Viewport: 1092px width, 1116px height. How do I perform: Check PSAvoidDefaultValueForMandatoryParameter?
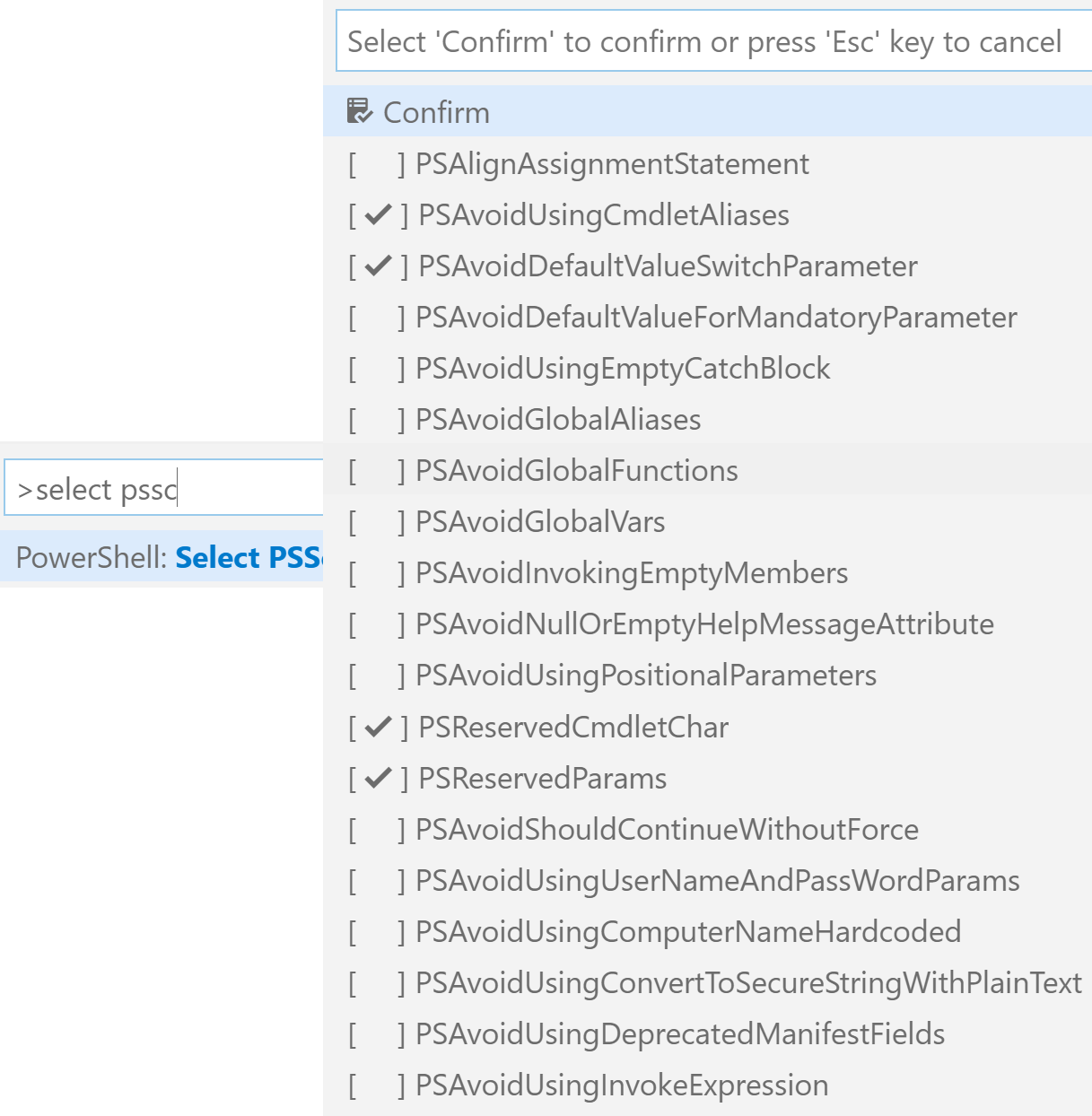[x=707, y=317]
